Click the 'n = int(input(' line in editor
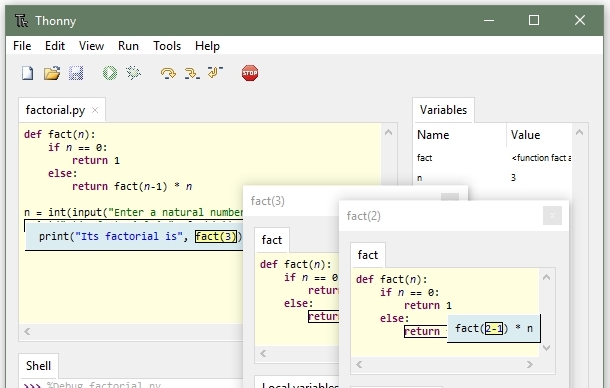 tap(133, 212)
